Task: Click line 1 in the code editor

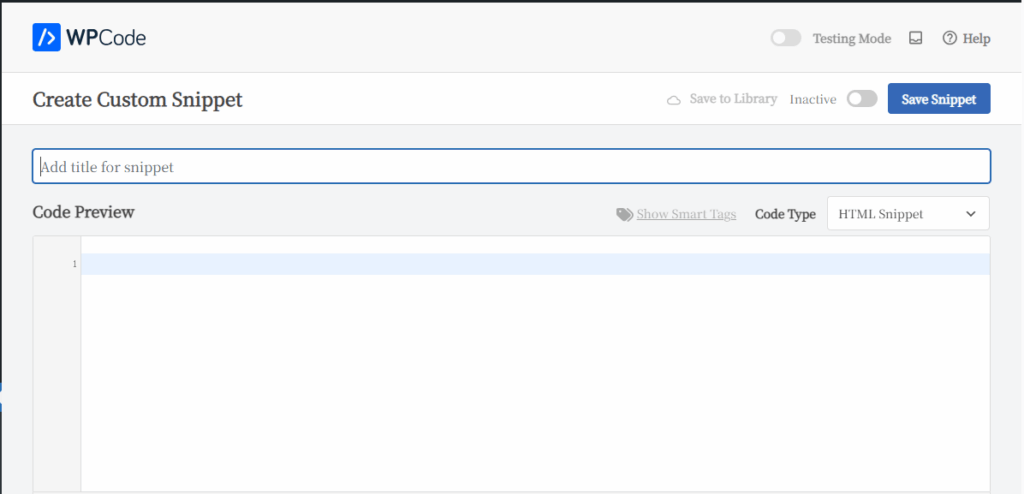Action: [x=535, y=264]
